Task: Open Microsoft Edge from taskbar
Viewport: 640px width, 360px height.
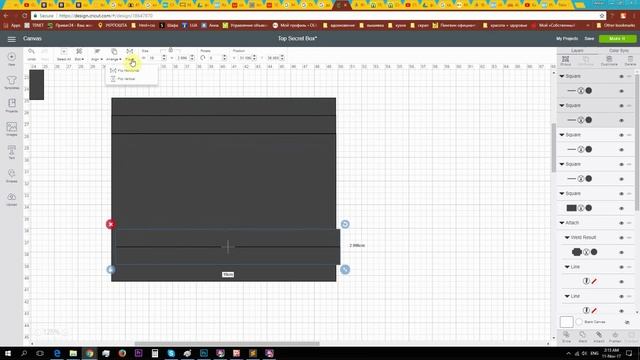Action: [57, 353]
